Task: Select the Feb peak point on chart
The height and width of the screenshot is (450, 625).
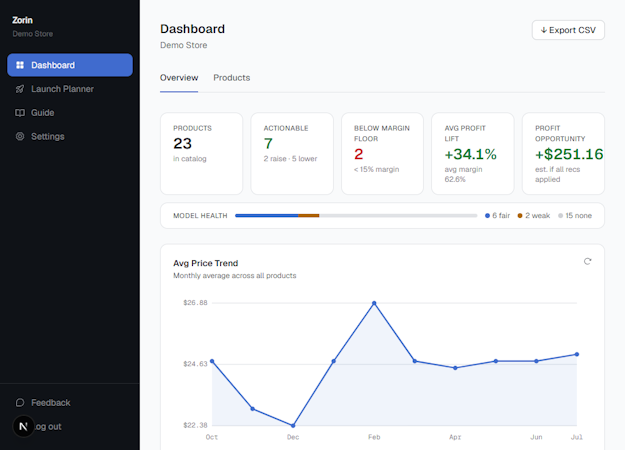Action: tap(374, 303)
